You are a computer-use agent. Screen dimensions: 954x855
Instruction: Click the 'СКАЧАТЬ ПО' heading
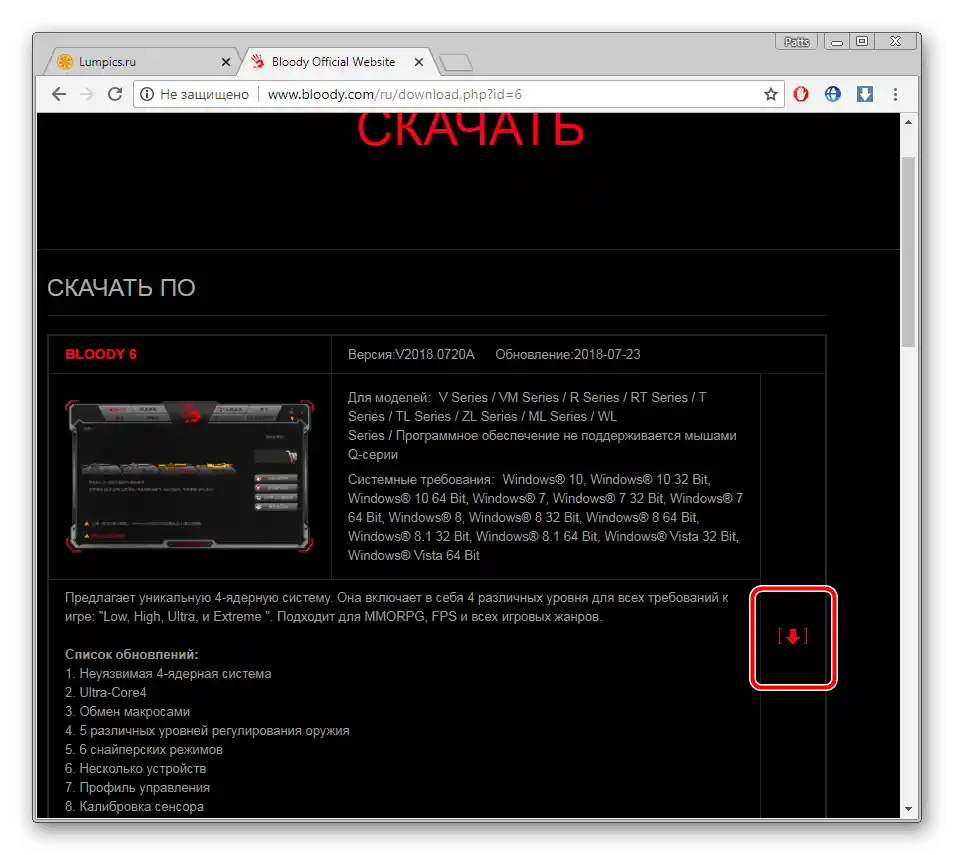point(121,288)
